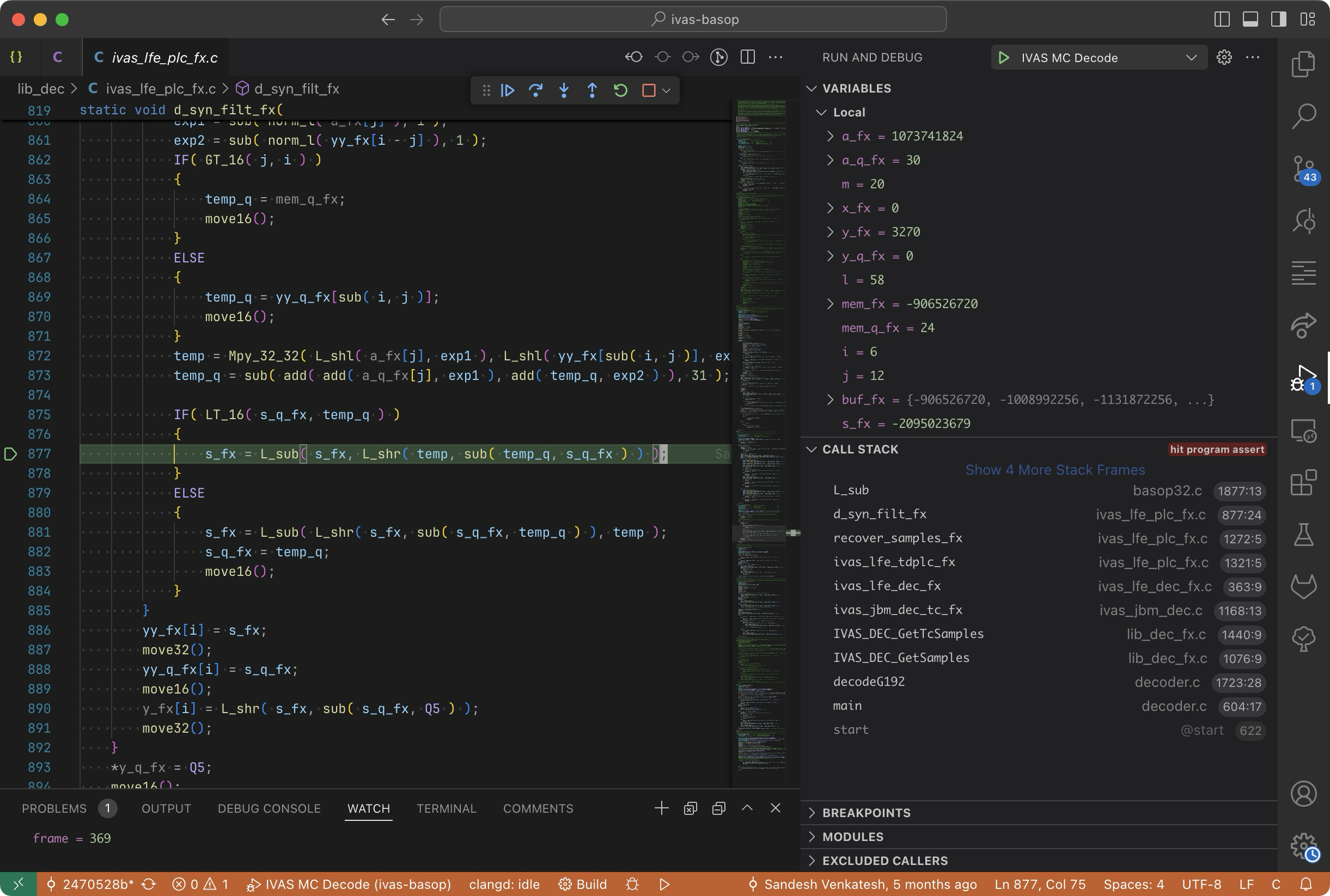
Task: Switch to the TERMINAL tab
Action: point(446,808)
